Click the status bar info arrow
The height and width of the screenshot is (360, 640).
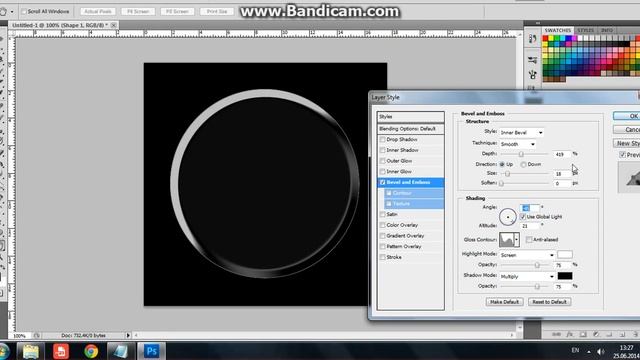(x=128, y=335)
